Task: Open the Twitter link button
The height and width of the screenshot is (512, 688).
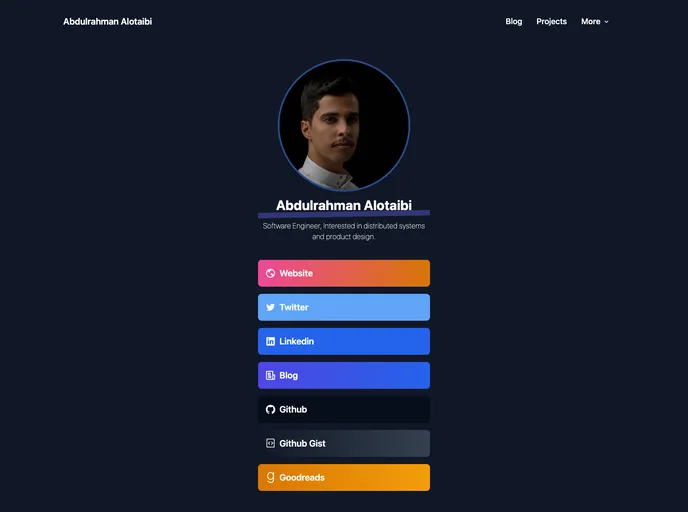Action: coord(344,308)
